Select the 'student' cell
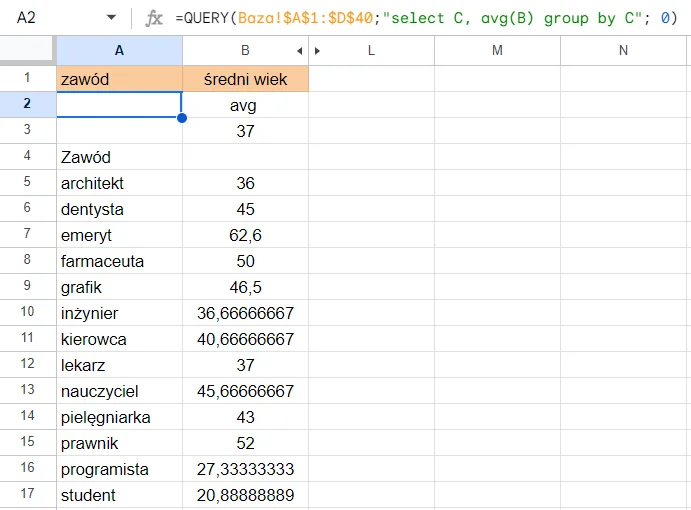The height and width of the screenshot is (510, 691). [119, 495]
